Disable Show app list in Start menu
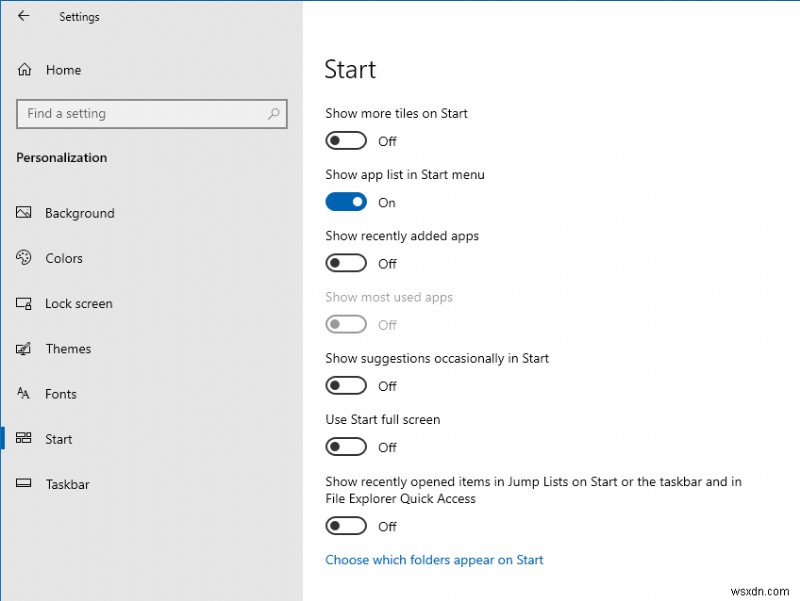 click(346, 202)
